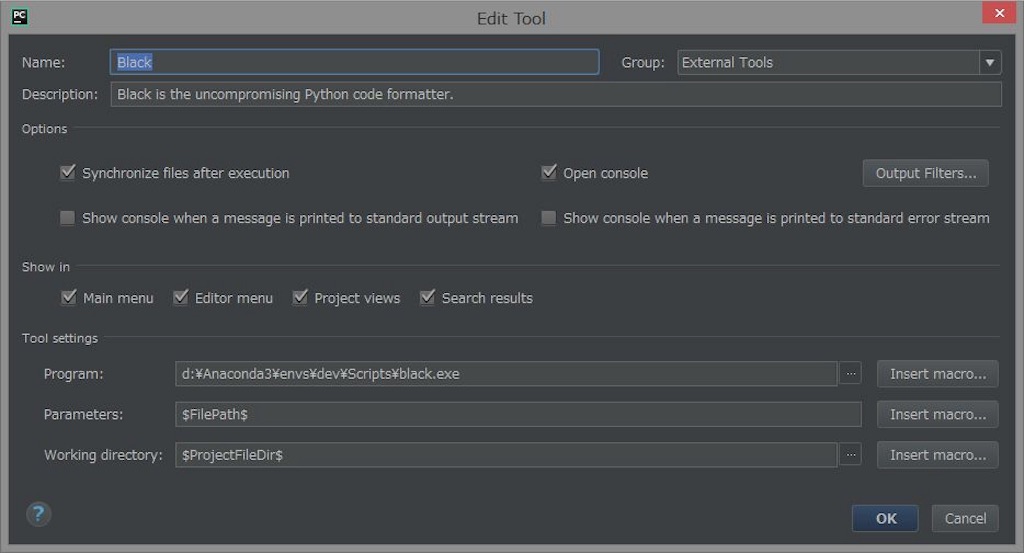Click the Parameters field with $FilePath$
The height and width of the screenshot is (553, 1024).
pos(518,414)
